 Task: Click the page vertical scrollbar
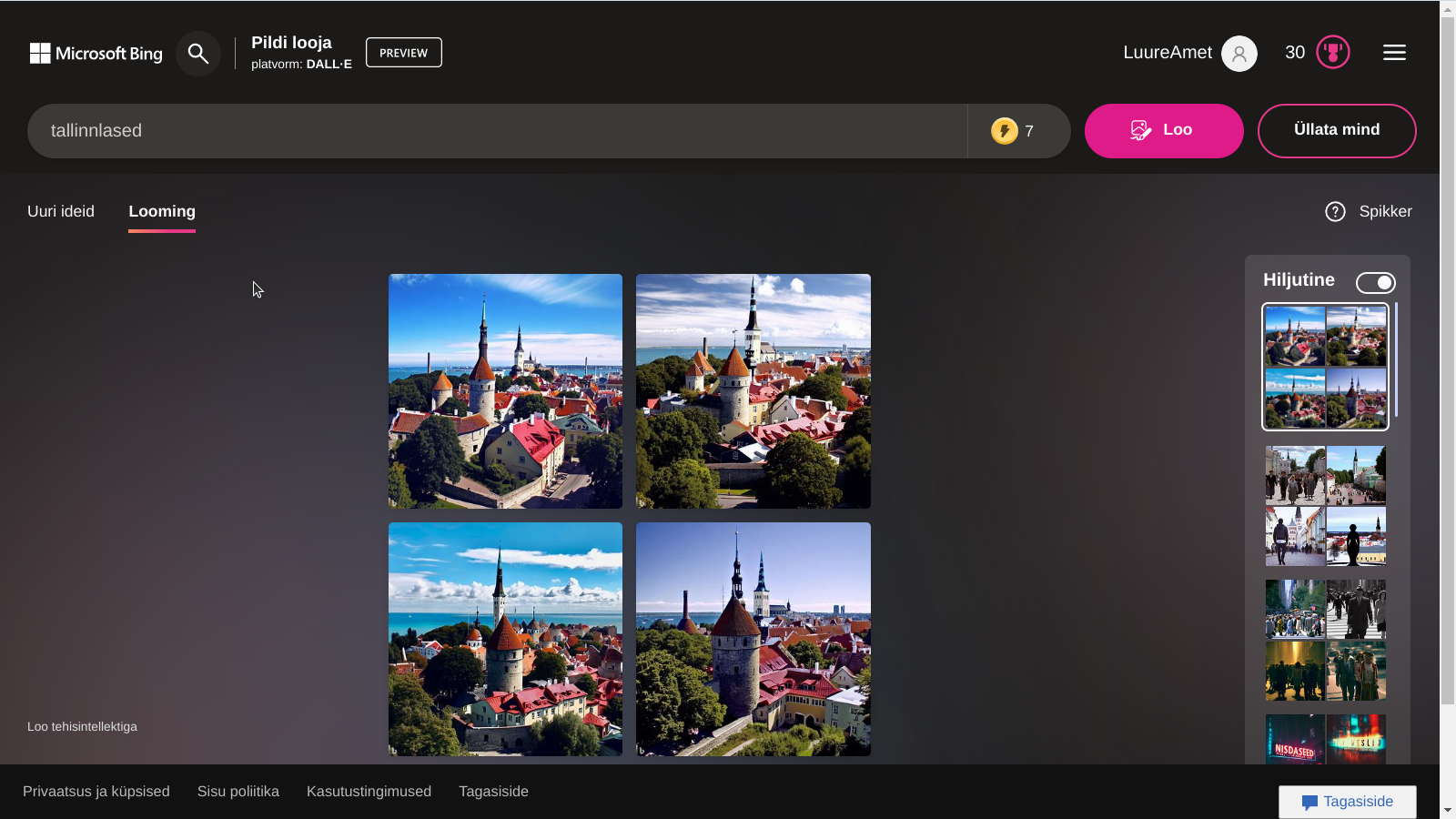coord(1448,360)
